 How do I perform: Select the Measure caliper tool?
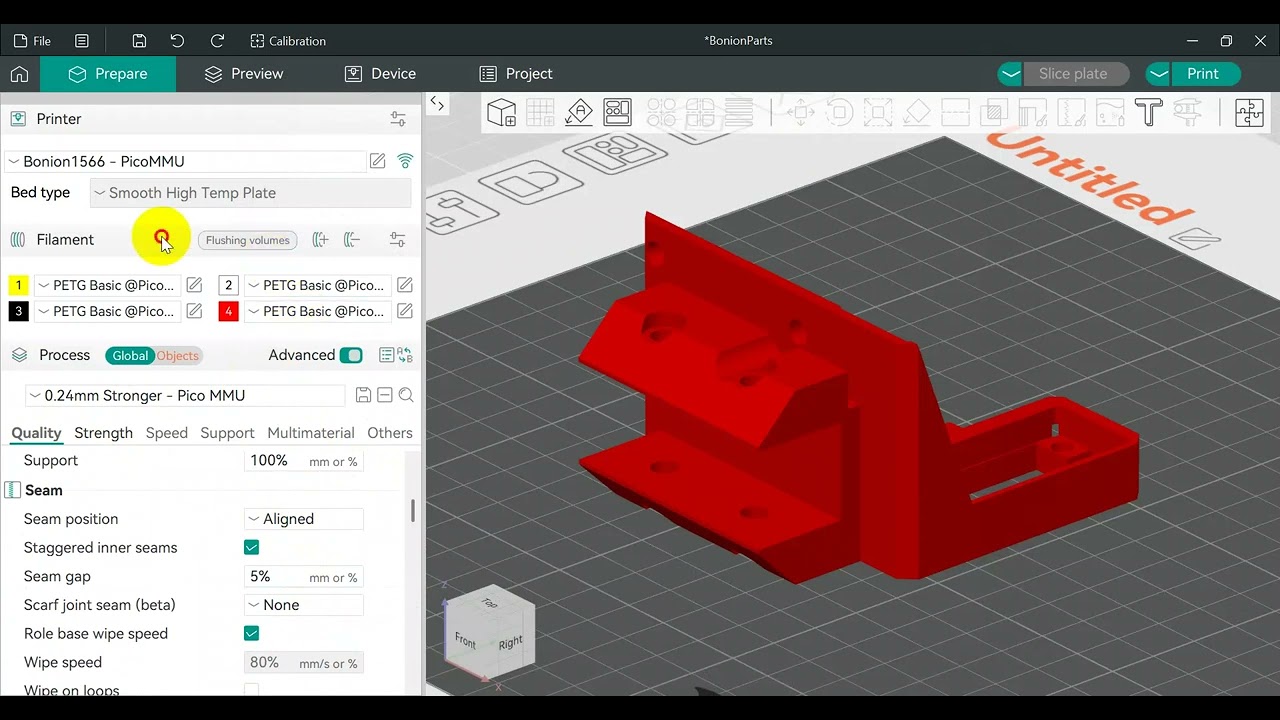click(1187, 112)
